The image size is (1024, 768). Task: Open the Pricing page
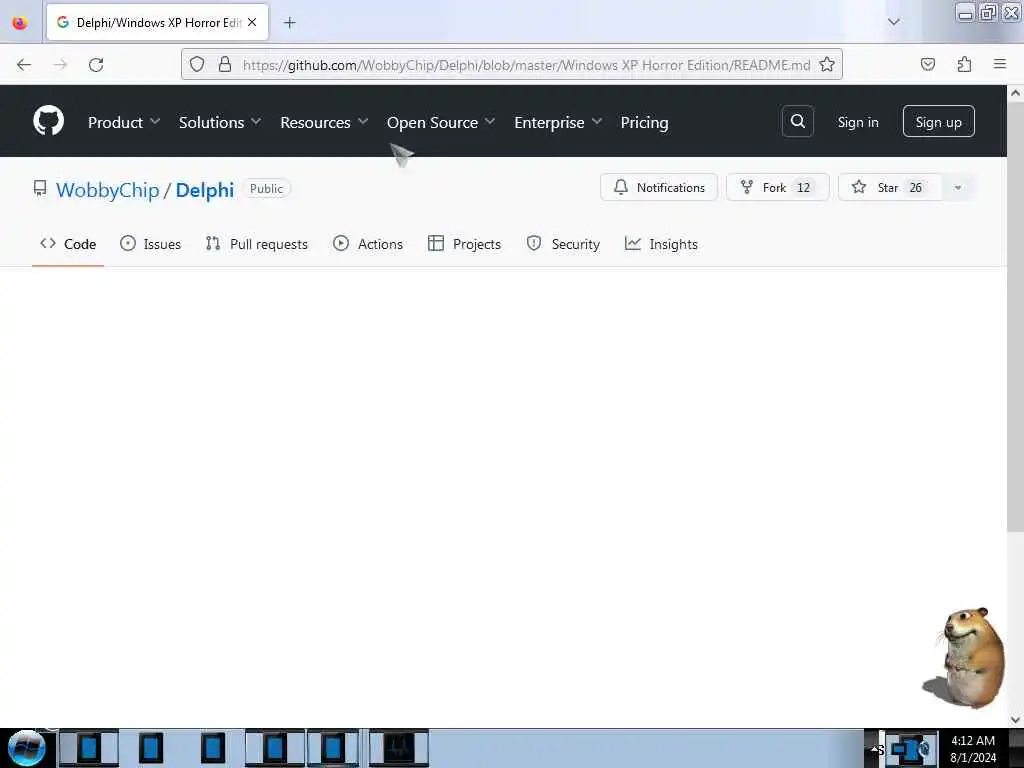tap(645, 123)
